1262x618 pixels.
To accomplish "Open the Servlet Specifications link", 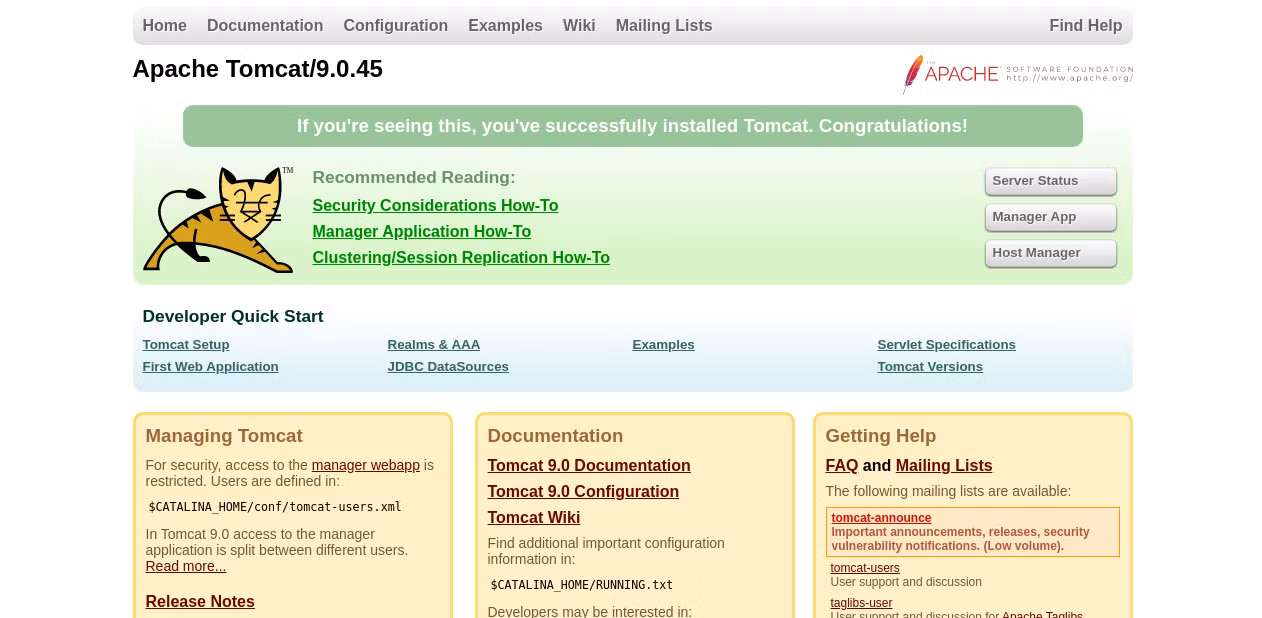I will [x=946, y=345].
